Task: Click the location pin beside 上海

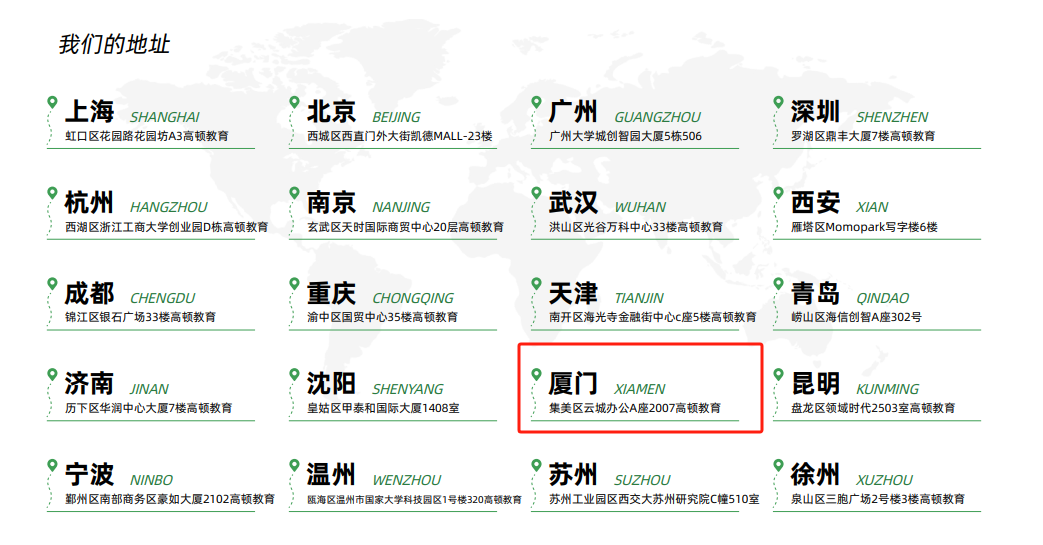Action: (52, 102)
